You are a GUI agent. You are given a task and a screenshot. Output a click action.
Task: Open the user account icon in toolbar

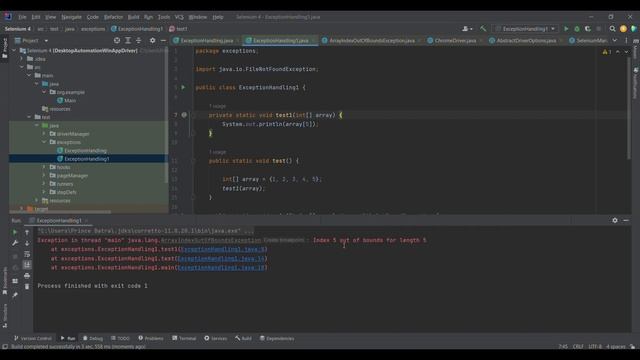coord(467,29)
